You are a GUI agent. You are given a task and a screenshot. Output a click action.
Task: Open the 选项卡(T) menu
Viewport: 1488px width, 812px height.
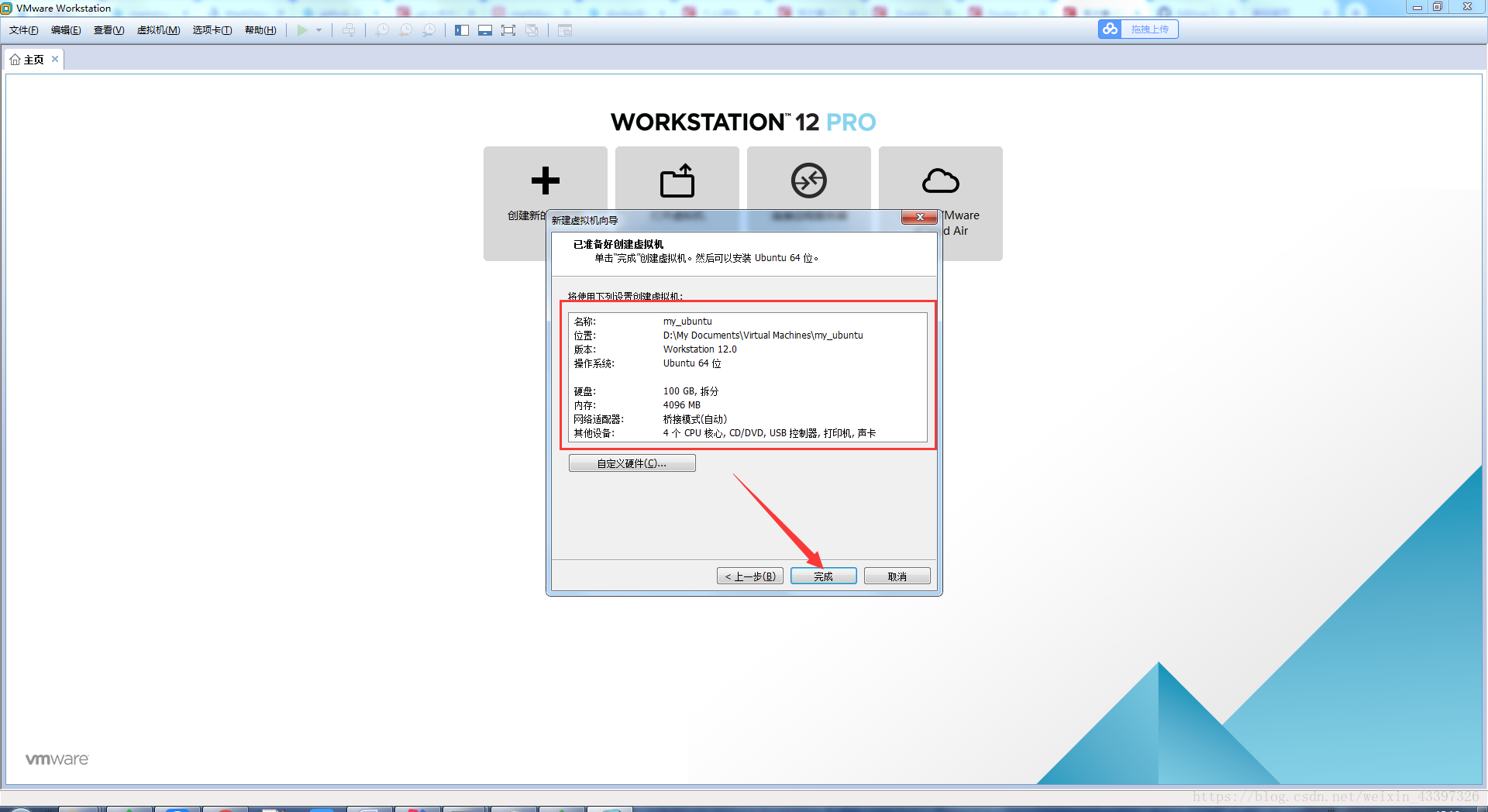[212, 30]
